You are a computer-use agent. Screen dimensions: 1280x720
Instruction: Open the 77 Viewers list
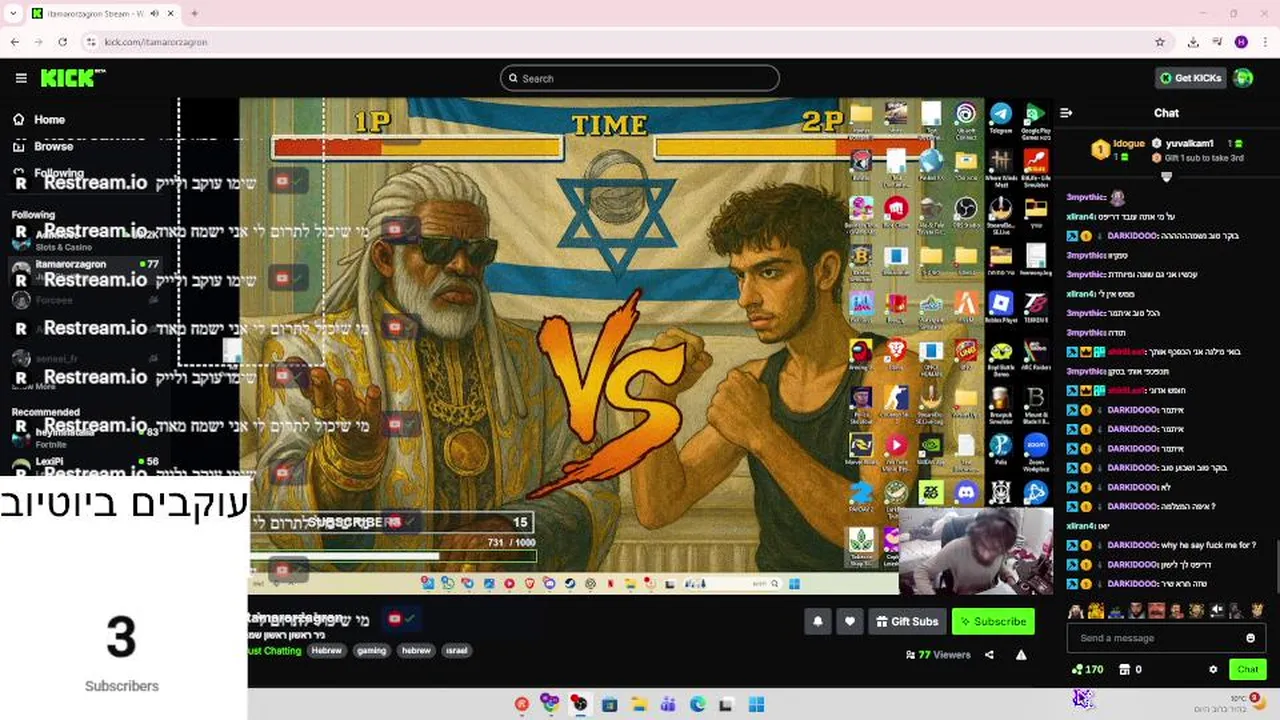(x=938, y=655)
